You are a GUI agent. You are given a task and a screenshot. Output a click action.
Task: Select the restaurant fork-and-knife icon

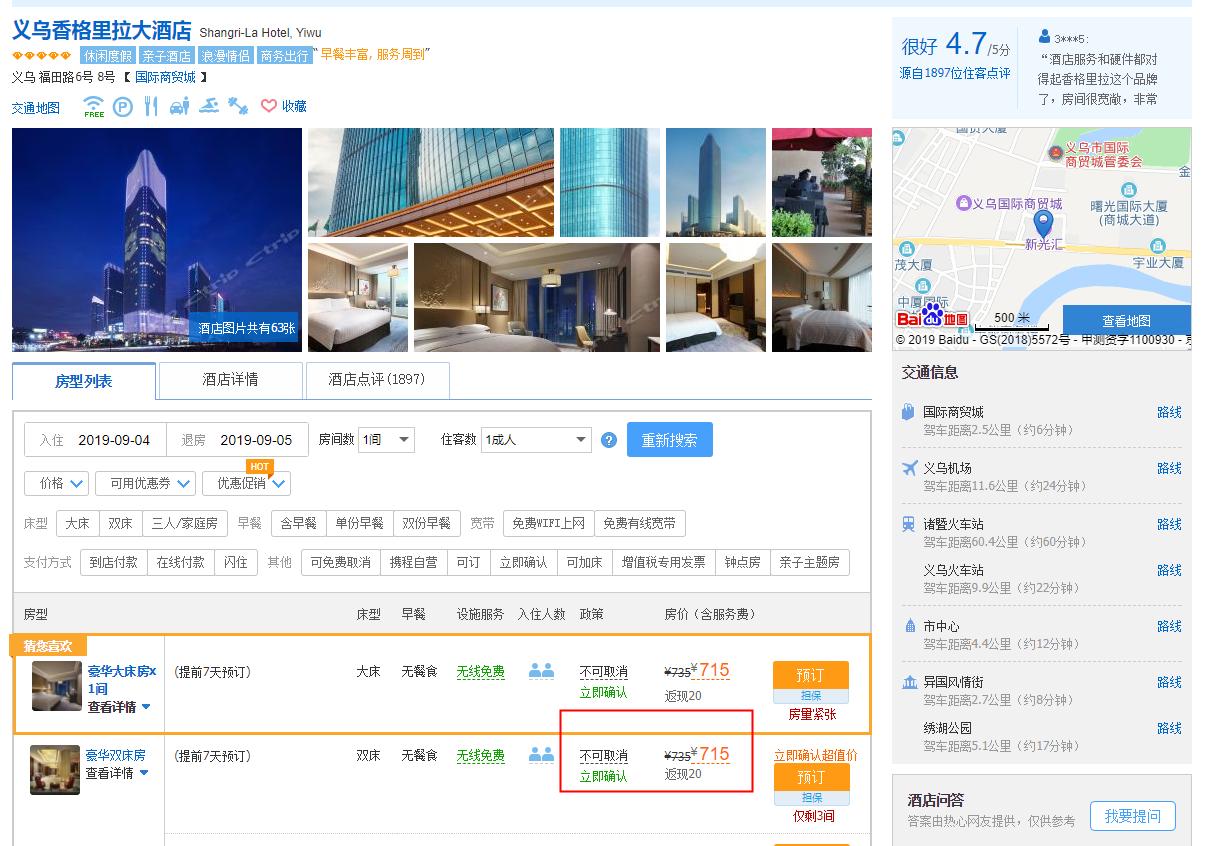[x=151, y=104]
